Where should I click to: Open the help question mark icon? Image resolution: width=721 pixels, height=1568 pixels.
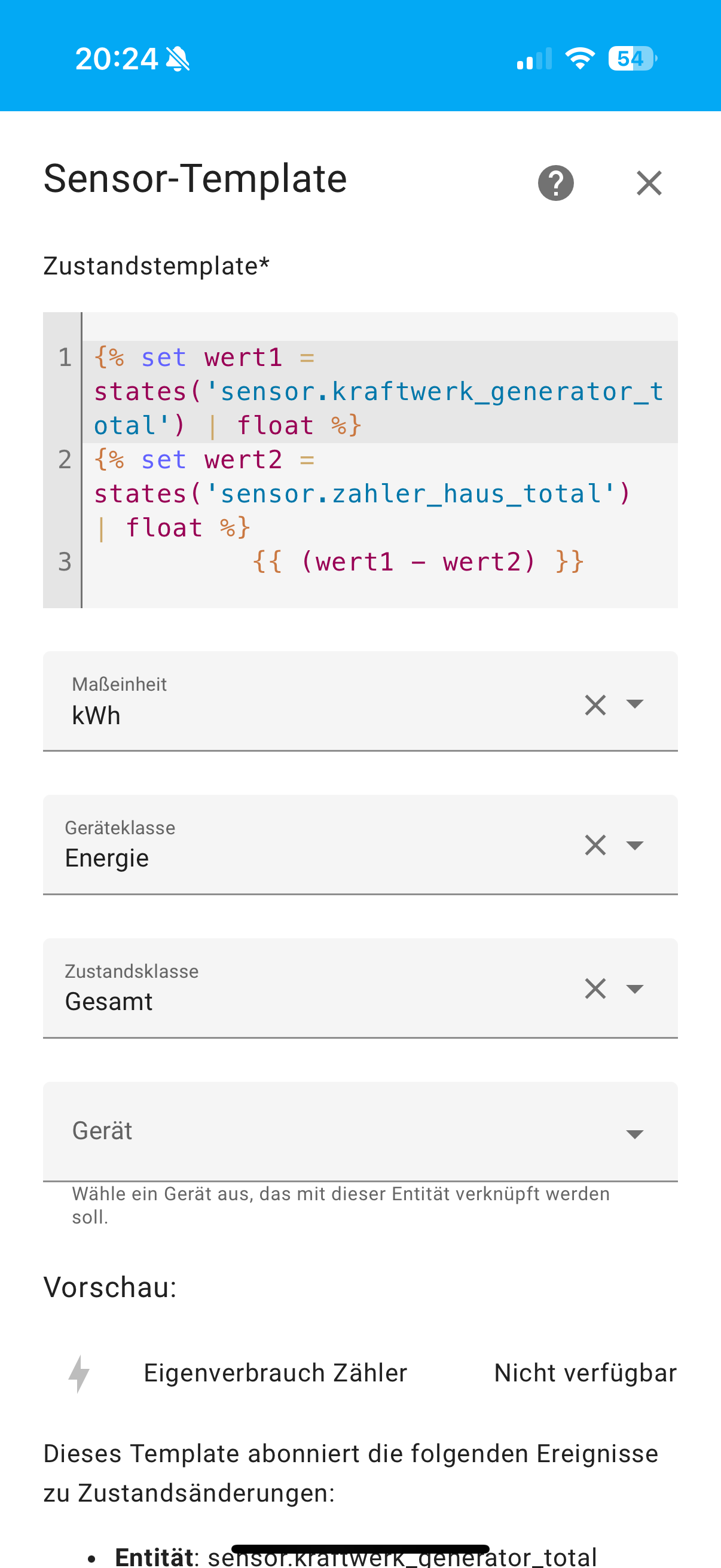(555, 182)
